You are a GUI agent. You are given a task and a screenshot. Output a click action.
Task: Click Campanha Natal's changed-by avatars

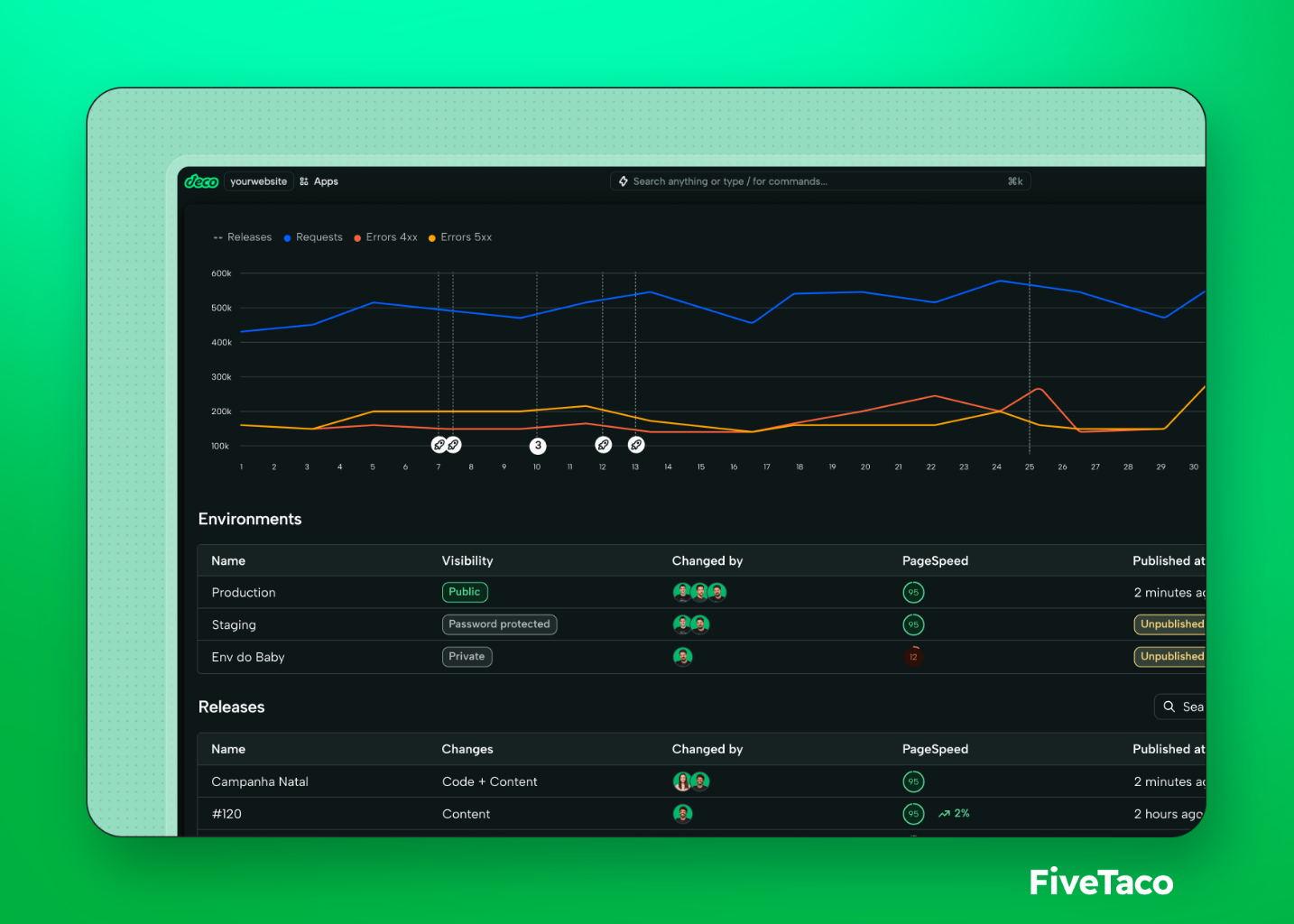click(x=691, y=781)
